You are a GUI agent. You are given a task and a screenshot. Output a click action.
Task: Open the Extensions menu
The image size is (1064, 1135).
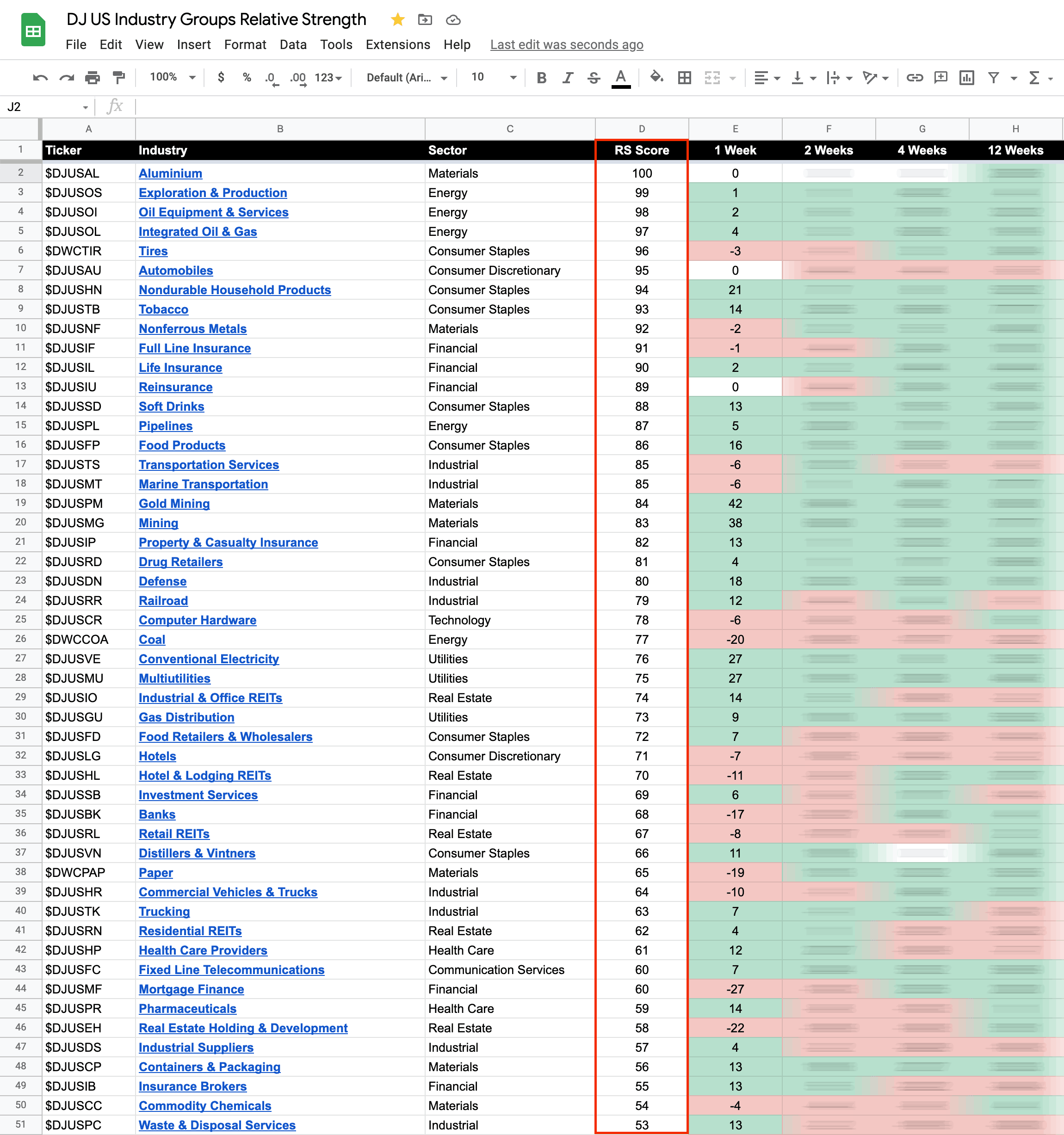click(x=397, y=44)
